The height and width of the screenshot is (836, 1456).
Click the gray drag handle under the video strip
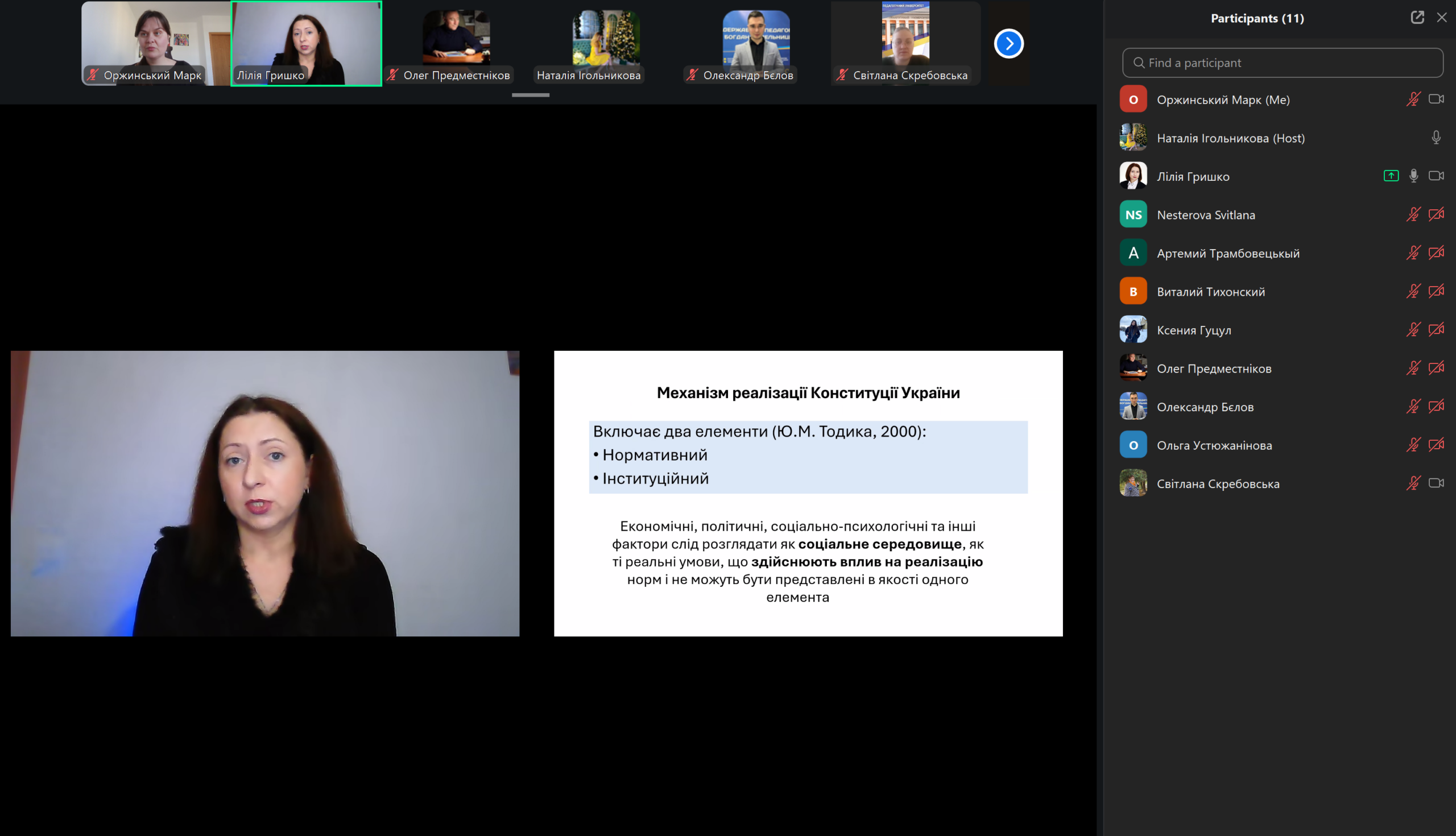click(x=530, y=95)
